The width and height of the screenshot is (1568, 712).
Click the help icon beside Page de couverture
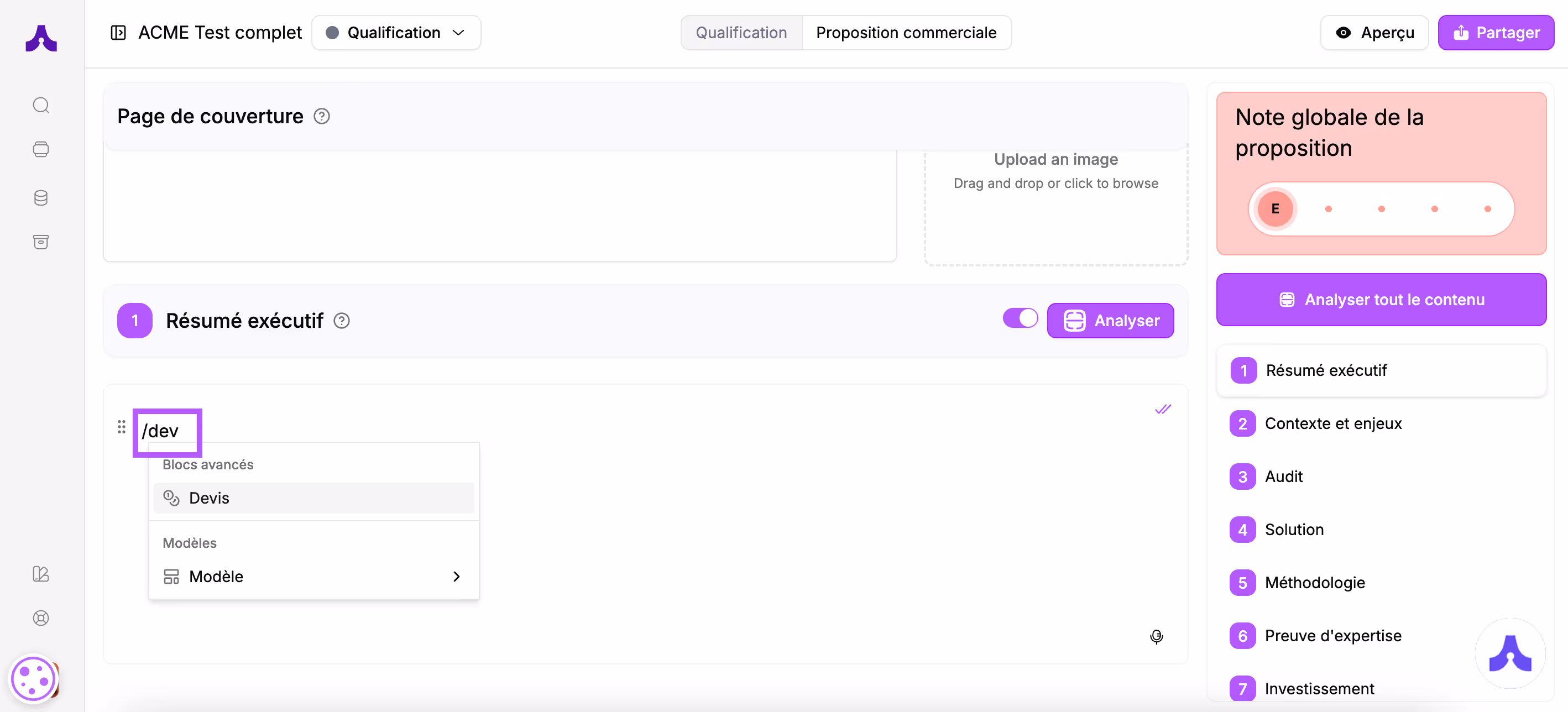321,116
